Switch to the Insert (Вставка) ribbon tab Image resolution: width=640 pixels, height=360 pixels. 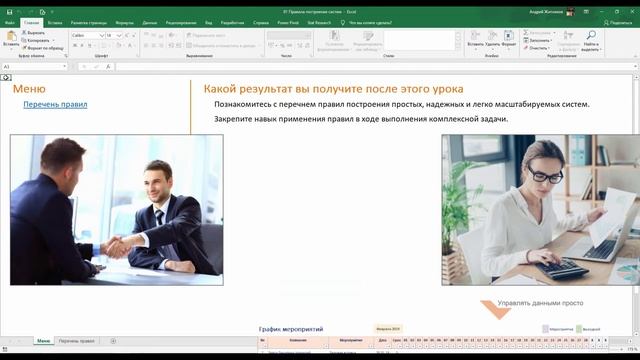coord(55,23)
